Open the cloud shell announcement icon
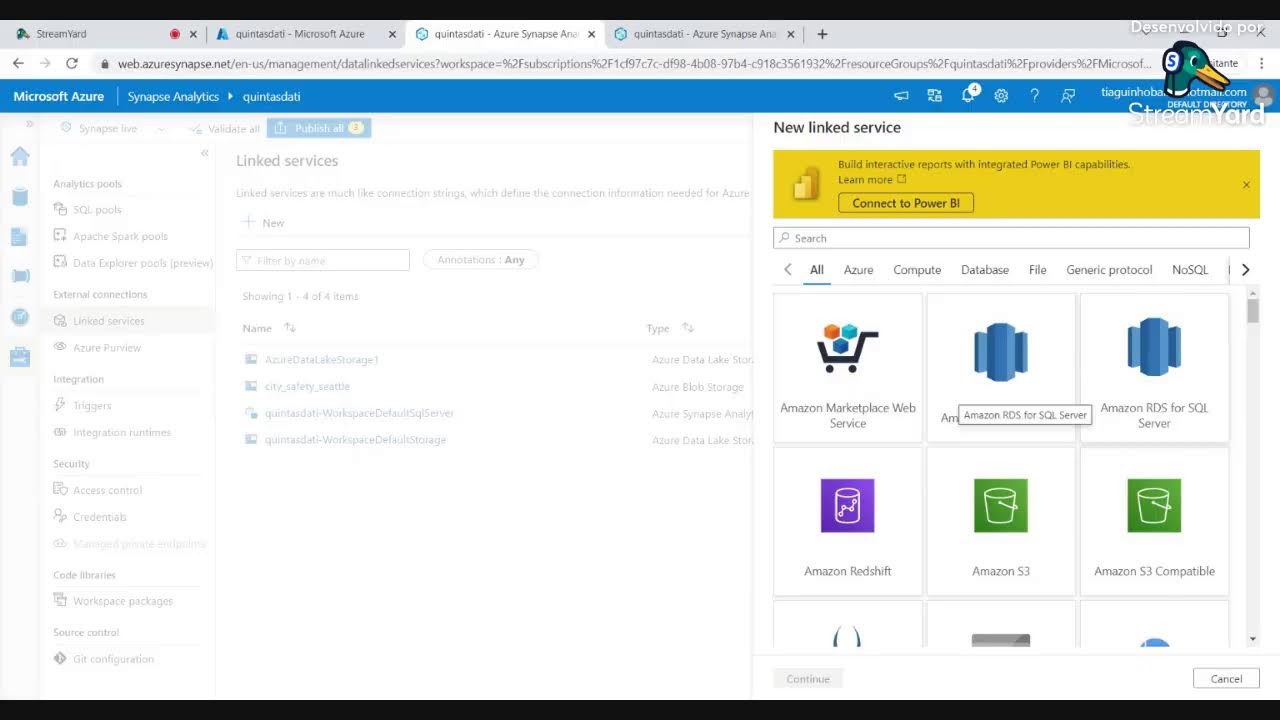 point(901,96)
